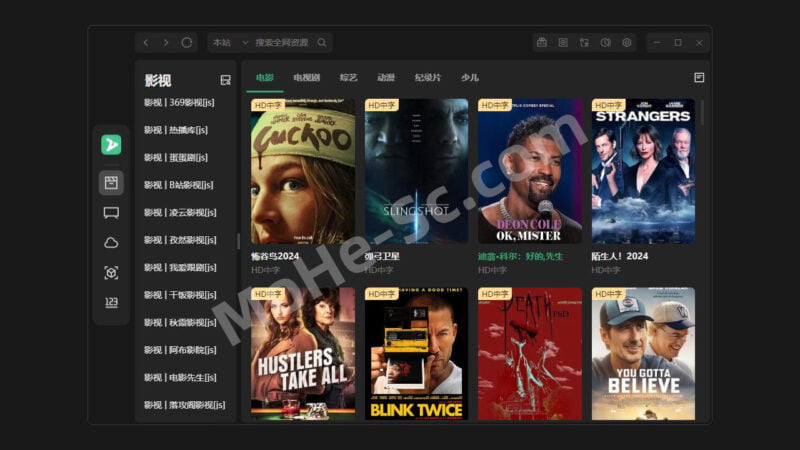800x450 pixels.
Task: Switch to the 电视剧 tab
Action: 306,78
